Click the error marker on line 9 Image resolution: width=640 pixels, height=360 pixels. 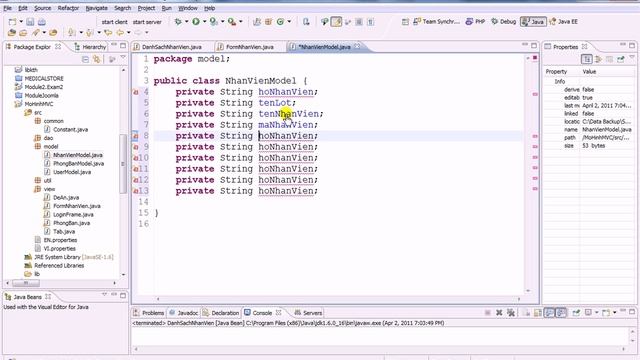point(136,147)
